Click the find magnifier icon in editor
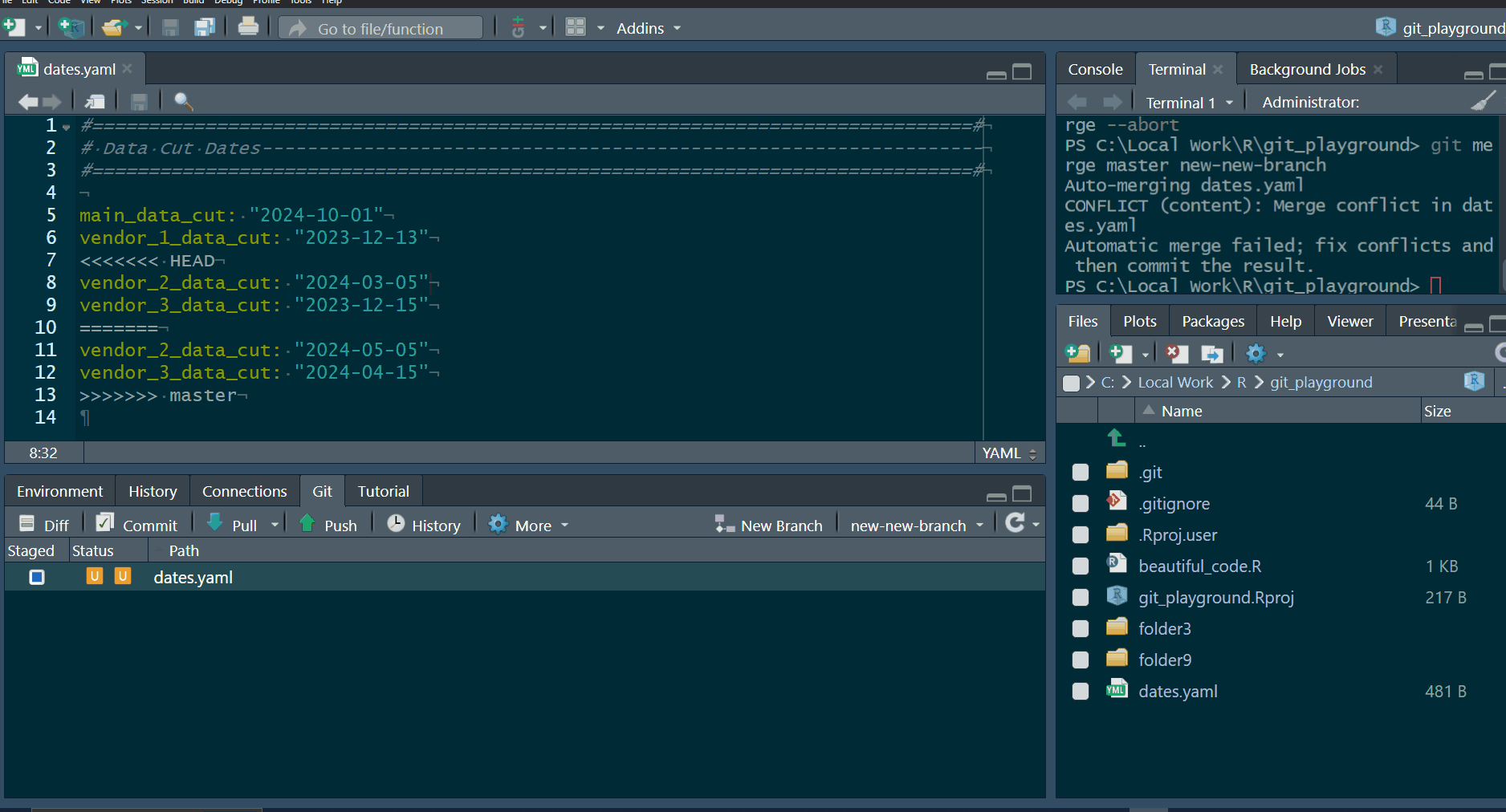Viewport: 1506px width, 812px height. (183, 101)
